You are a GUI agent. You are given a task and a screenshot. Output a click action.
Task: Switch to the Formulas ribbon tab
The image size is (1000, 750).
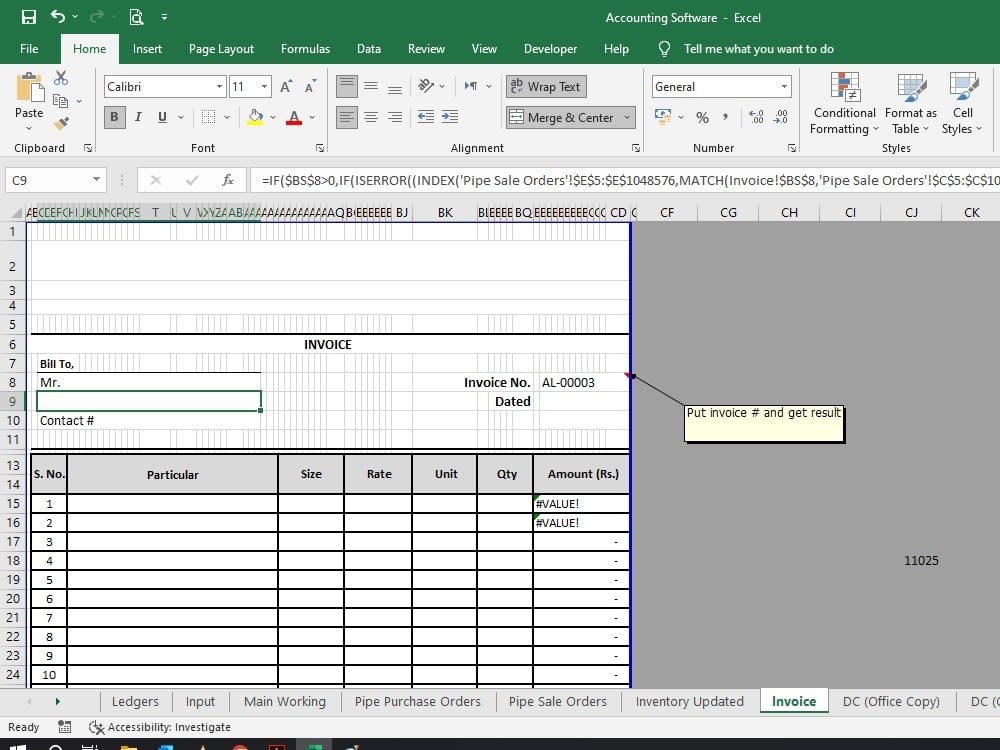[x=305, y=48]
